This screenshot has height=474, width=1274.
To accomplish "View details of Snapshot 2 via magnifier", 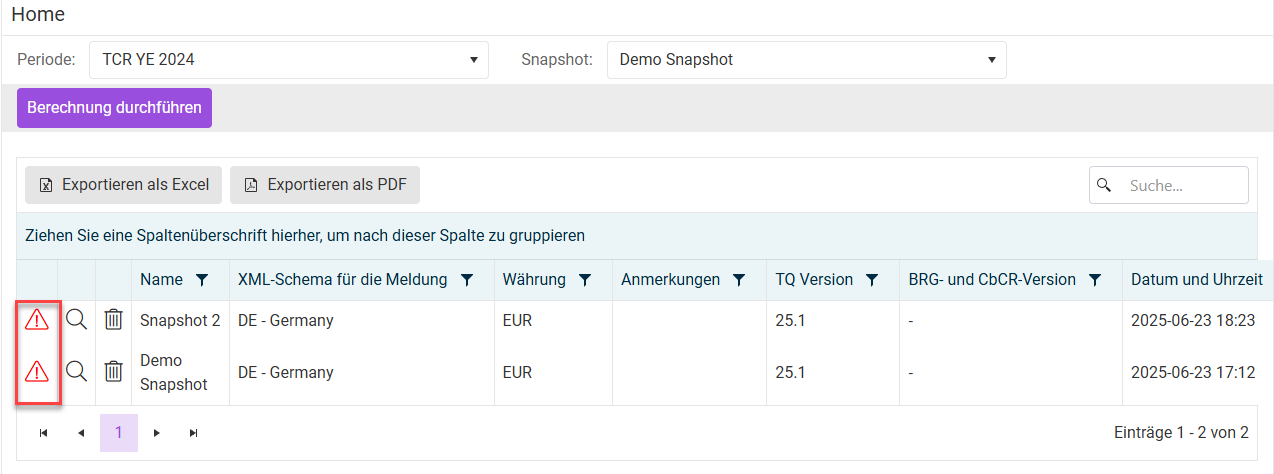I will pyautogui.click(x=76, y=320).
